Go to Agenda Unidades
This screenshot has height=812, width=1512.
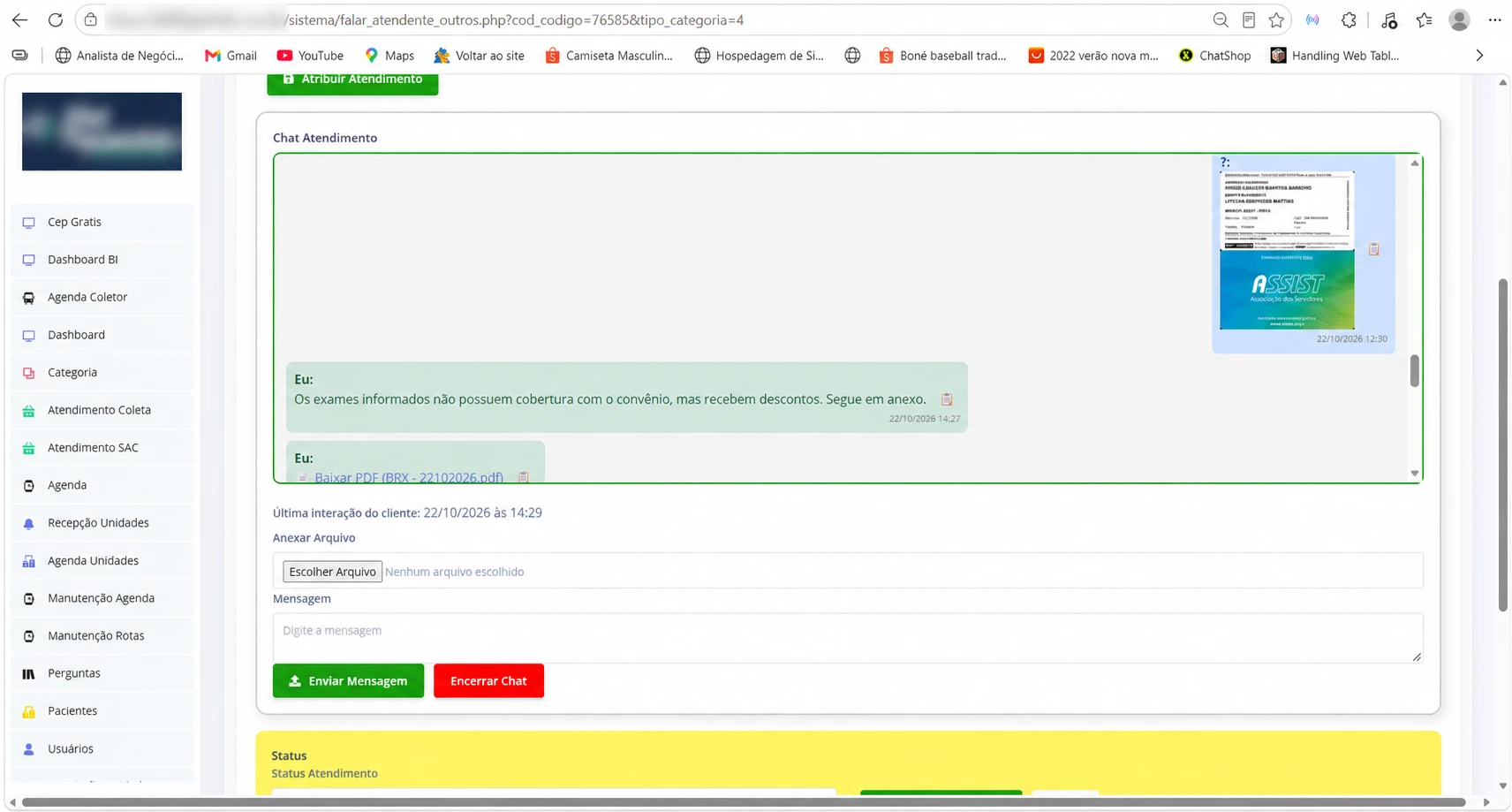click(x=102, y=560)
